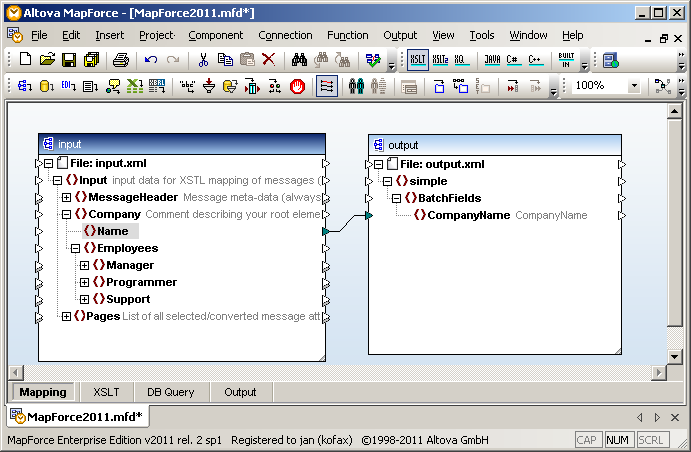Select Java as the output language
Screen dimensions: 691x452
(x=492, y=60)
